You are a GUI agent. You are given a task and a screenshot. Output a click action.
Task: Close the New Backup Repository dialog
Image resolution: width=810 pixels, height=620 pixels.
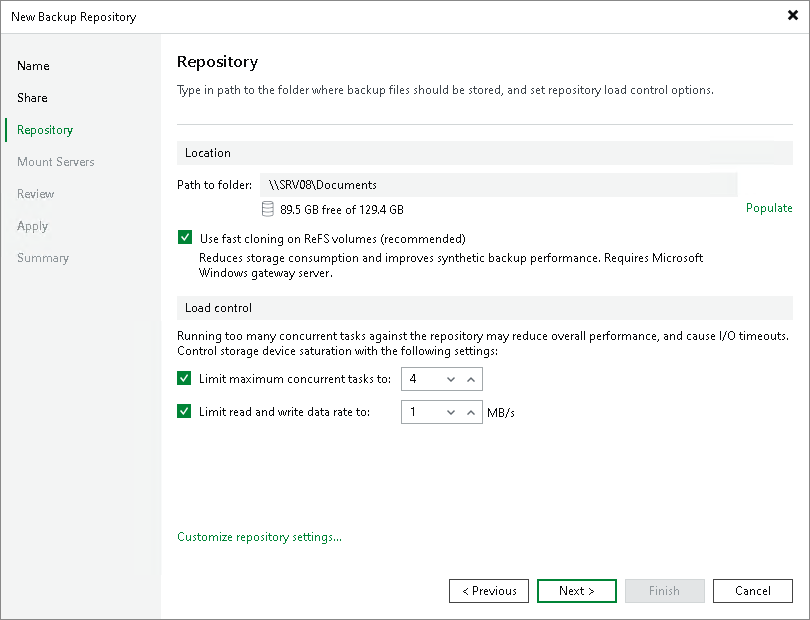(793, 16)
